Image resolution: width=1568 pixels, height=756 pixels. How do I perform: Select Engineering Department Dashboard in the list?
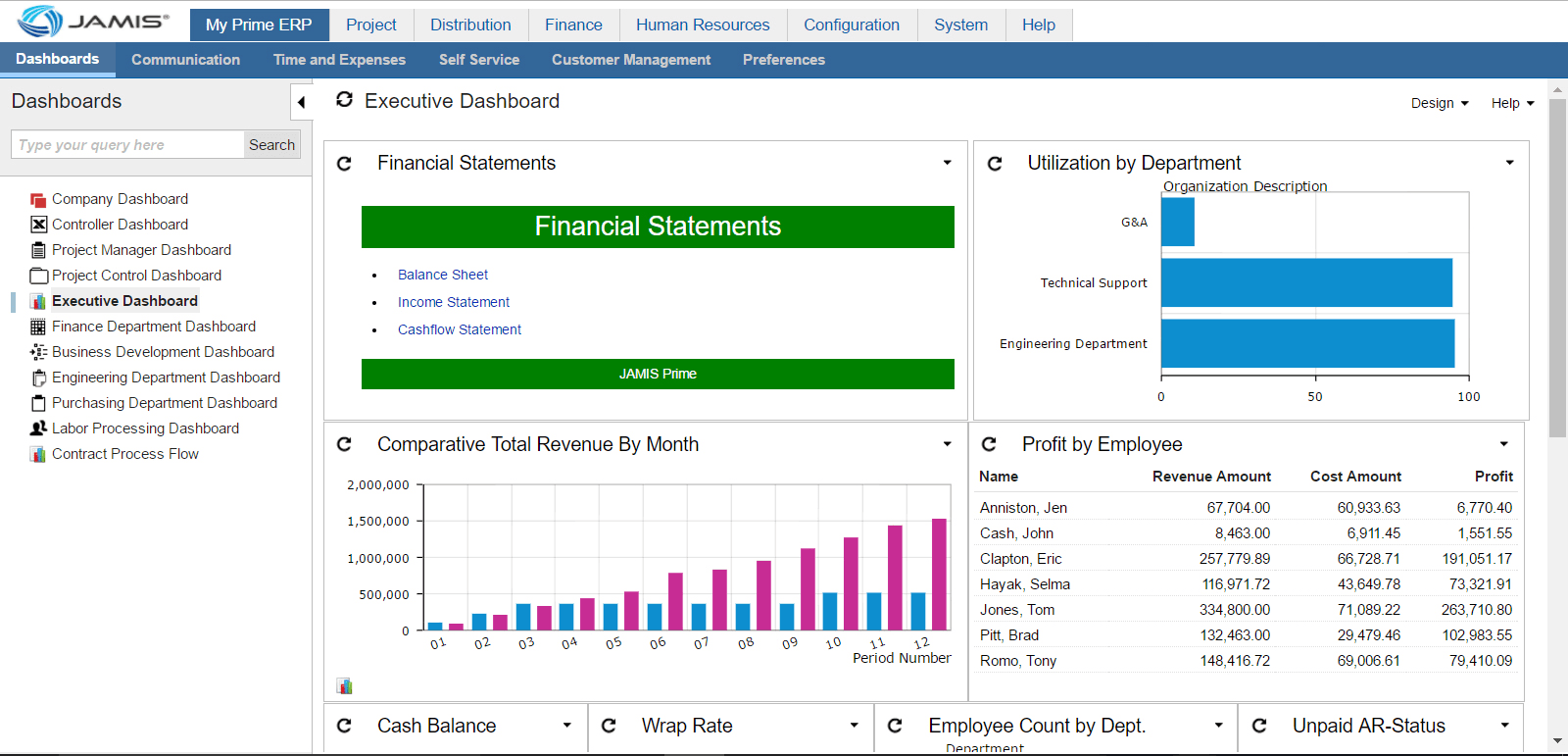[x=166, y=378]
